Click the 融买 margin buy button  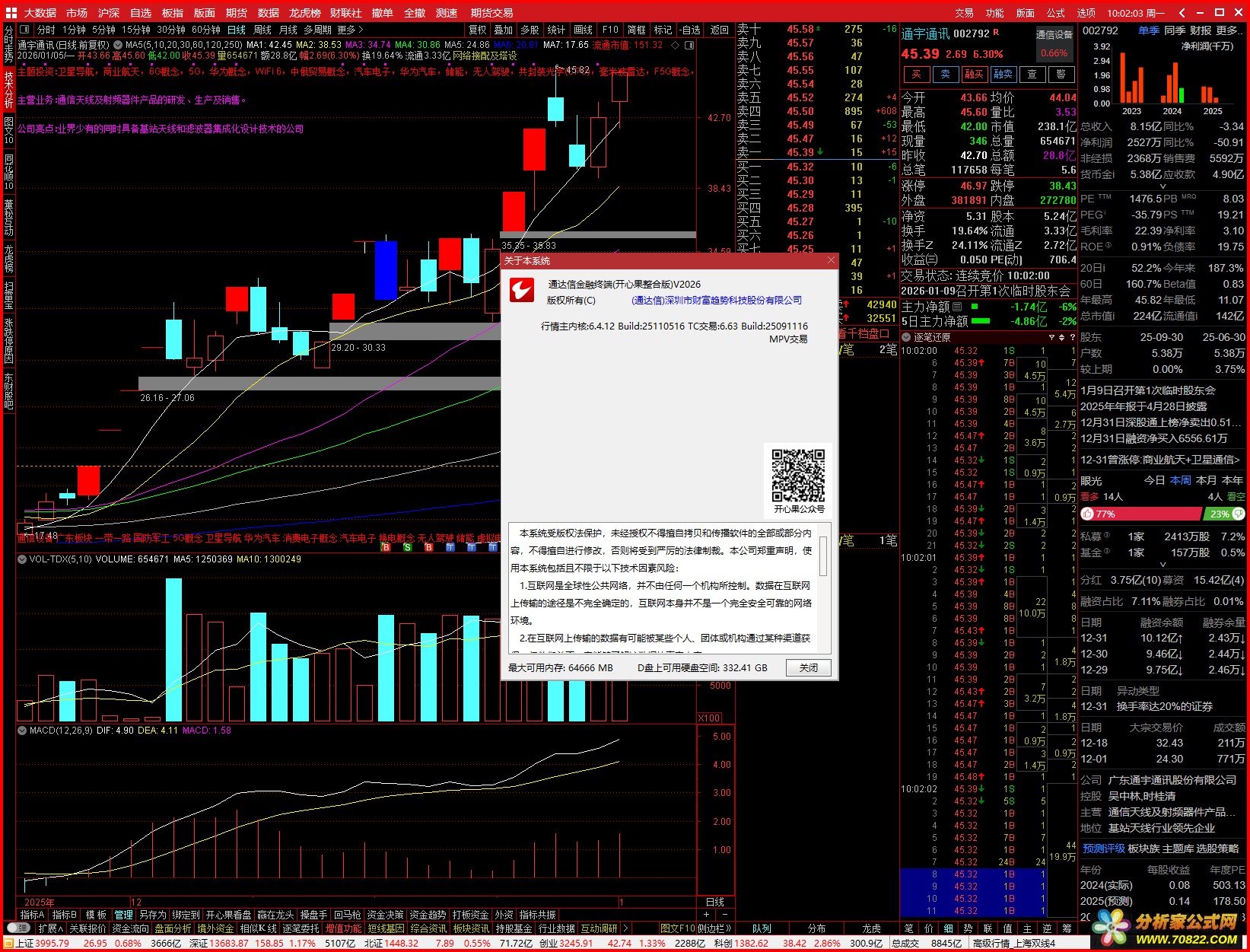pos(974,74)
